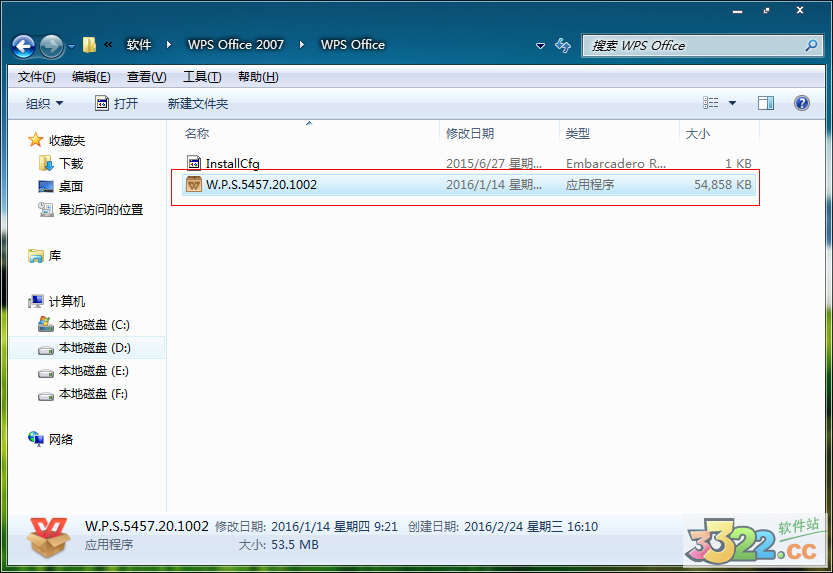The image size is (833, 573).
Task: Select the 软件 breadcrumb segment
Action: click(x=139, y=45)
